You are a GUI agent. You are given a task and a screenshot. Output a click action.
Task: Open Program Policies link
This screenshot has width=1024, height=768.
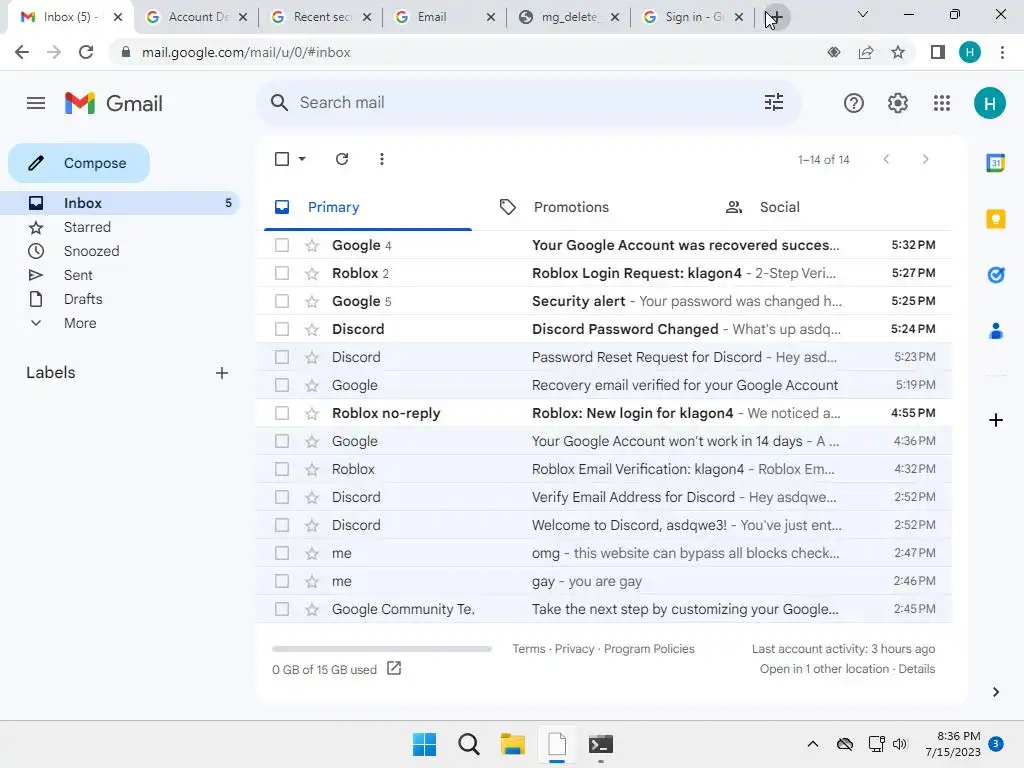point(649,649)
